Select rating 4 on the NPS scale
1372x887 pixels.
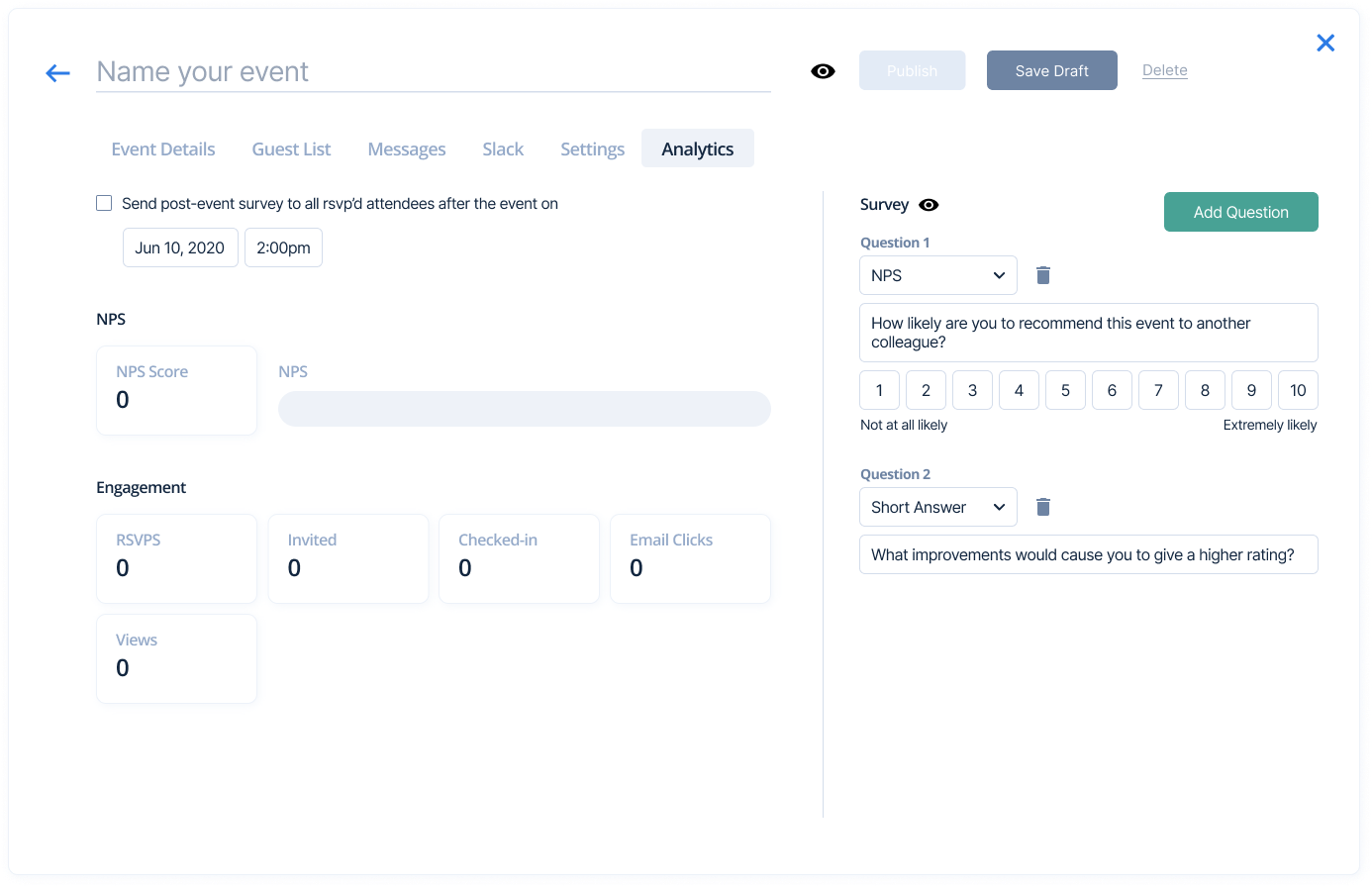click(1019, 390)
